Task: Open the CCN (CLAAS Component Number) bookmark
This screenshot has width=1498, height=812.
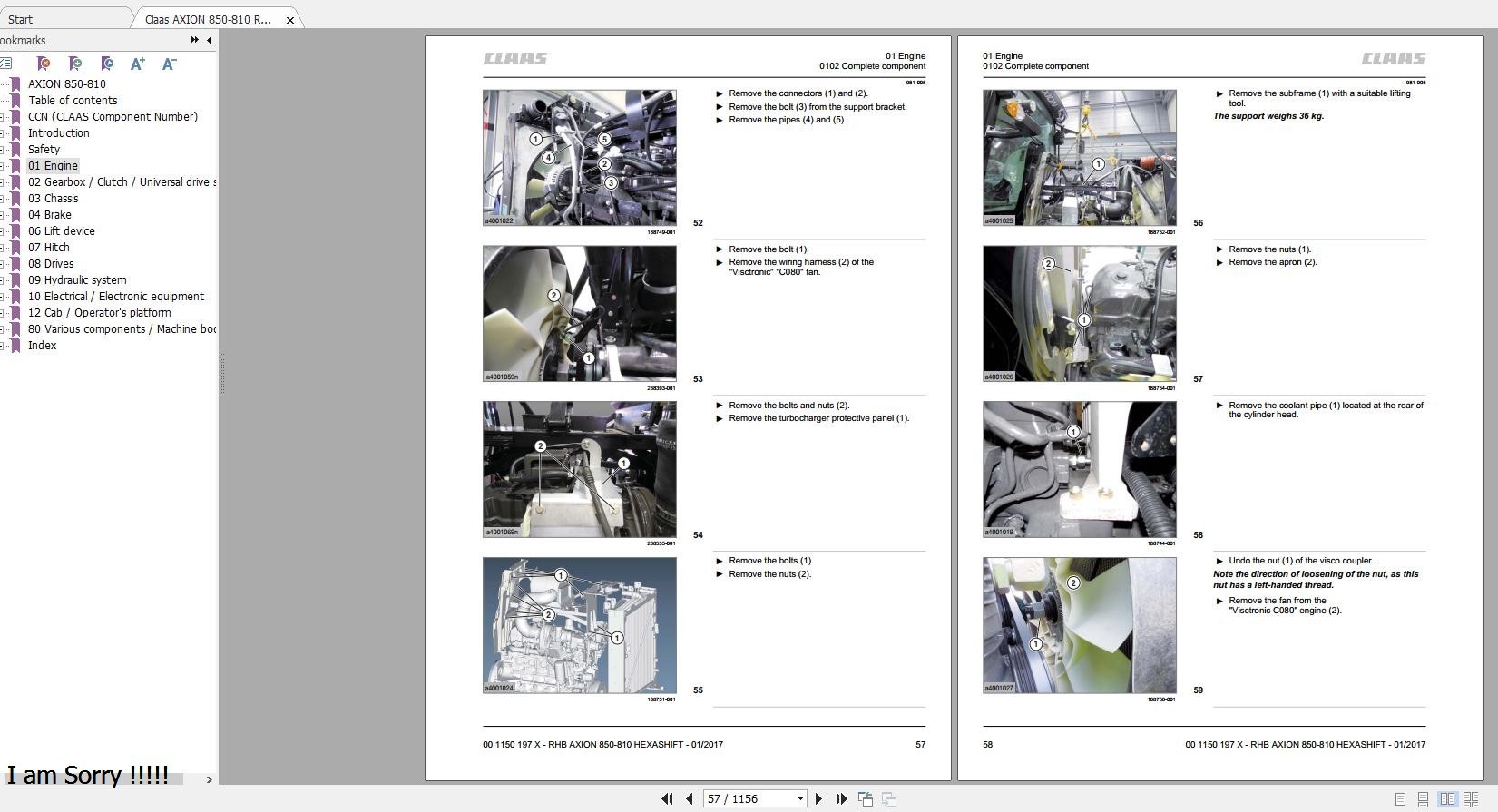Action: [113, 116]
